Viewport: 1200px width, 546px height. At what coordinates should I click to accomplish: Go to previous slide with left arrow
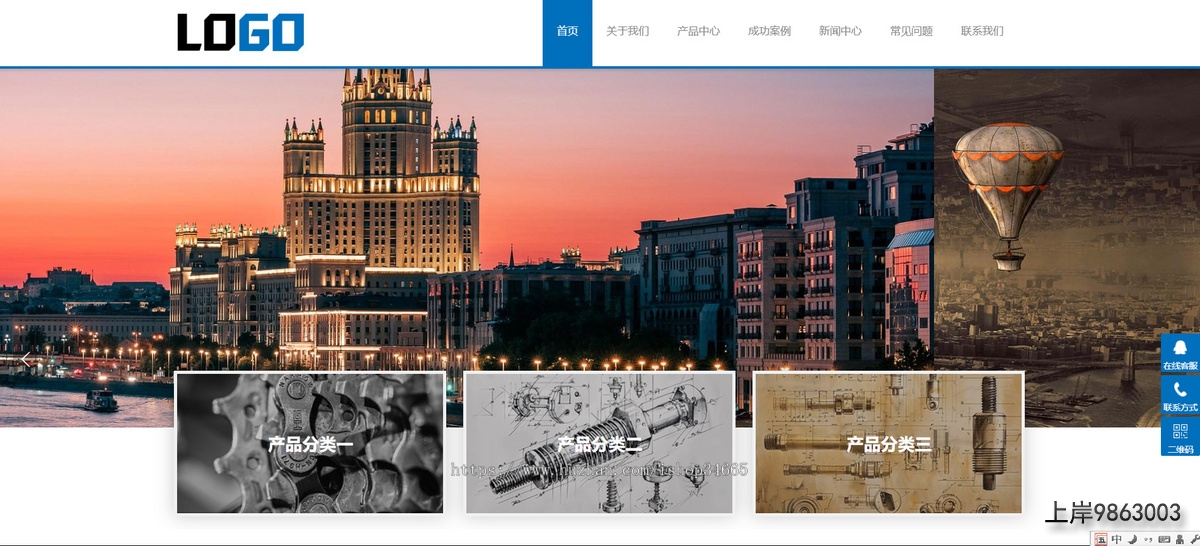click(x=27, y=359)
